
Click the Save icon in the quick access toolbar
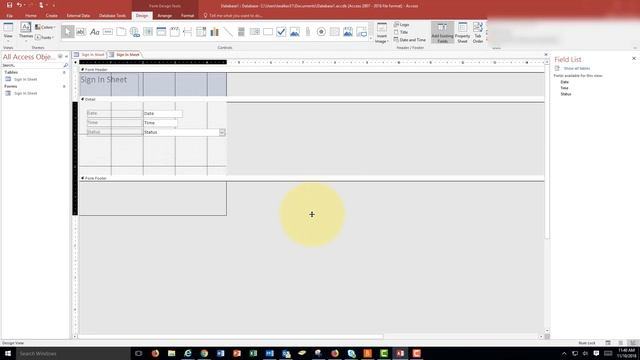[x=9, y=5]
